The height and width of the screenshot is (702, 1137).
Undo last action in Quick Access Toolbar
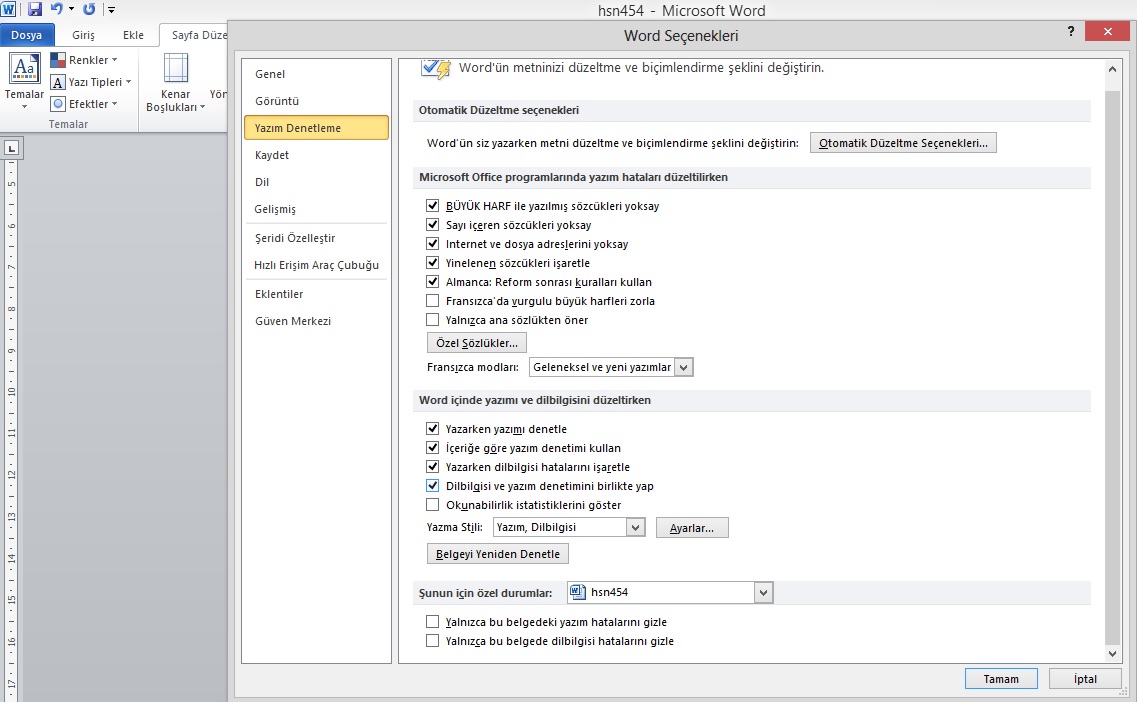57,9
